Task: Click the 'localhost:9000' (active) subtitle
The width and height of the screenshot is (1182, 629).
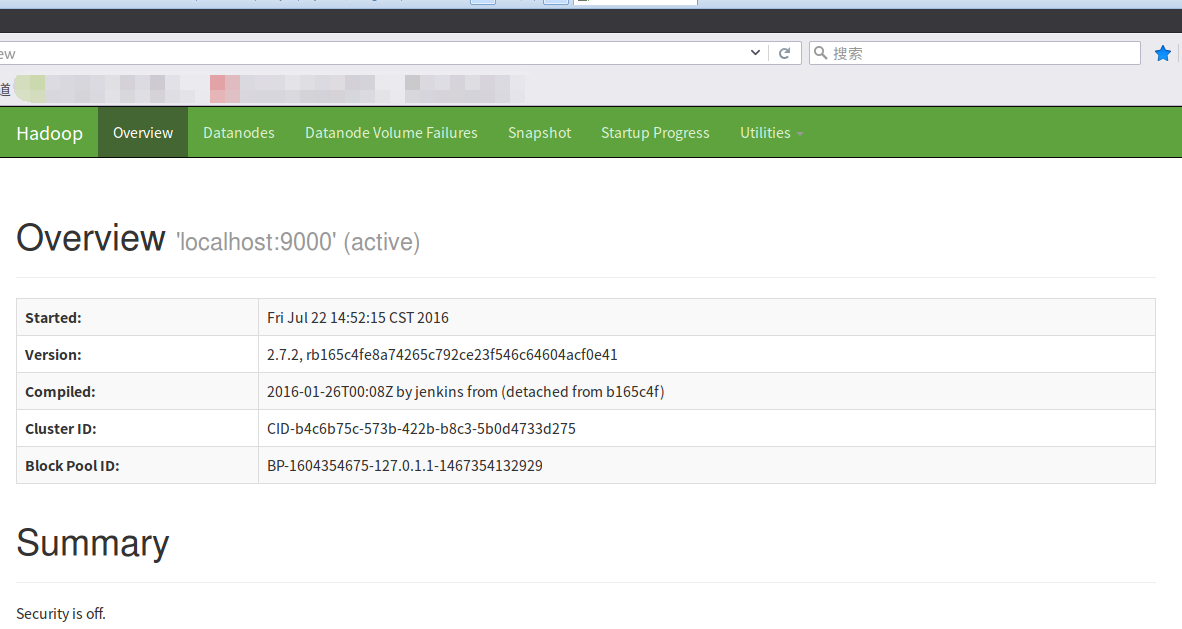Action: 298,242
